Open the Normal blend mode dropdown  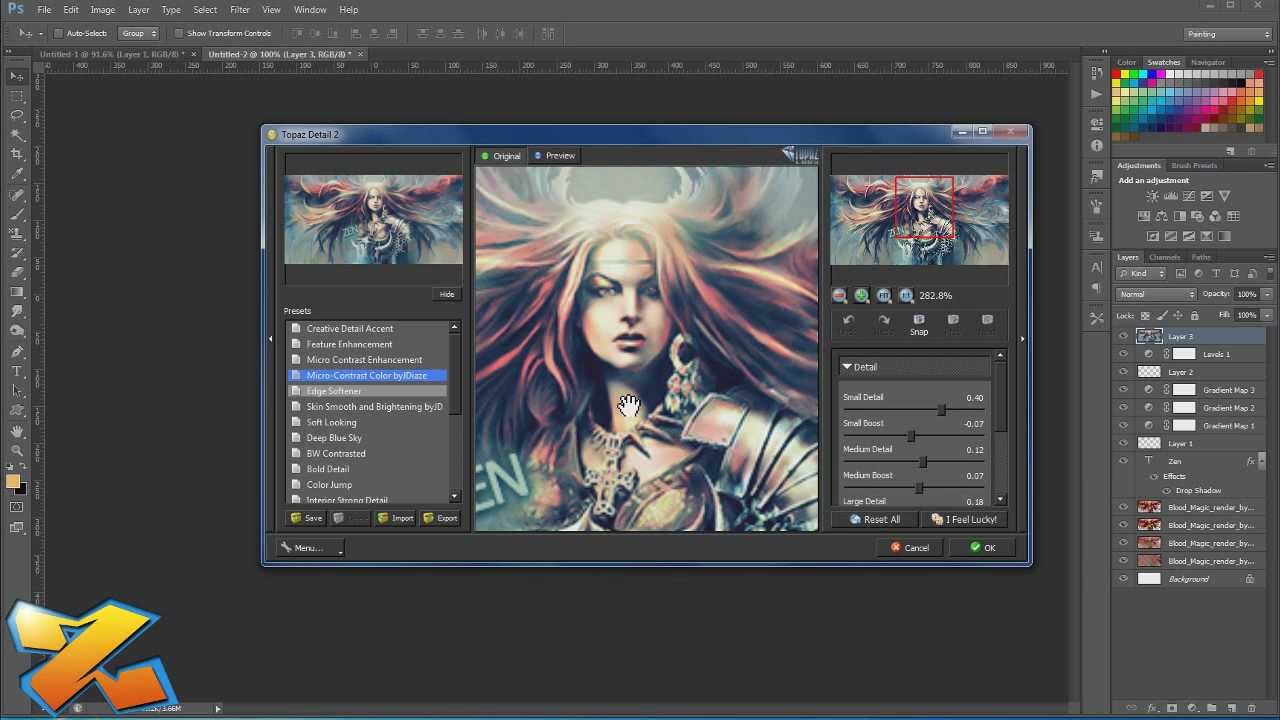1157,294
